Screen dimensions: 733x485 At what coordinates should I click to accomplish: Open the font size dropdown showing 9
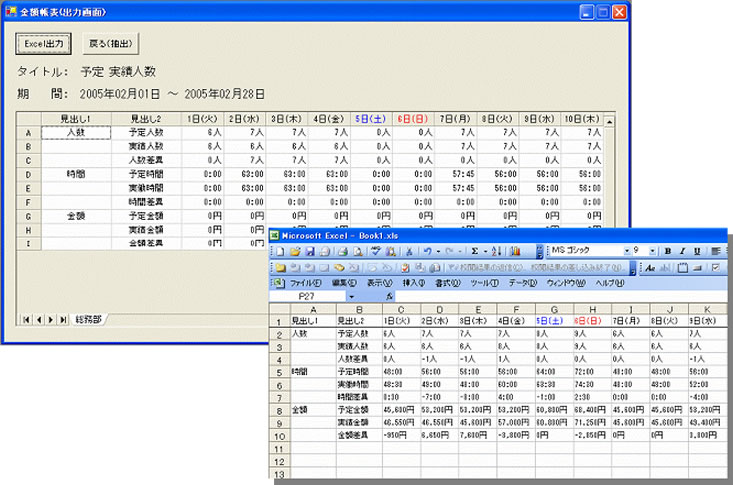[x=653, y=251]
